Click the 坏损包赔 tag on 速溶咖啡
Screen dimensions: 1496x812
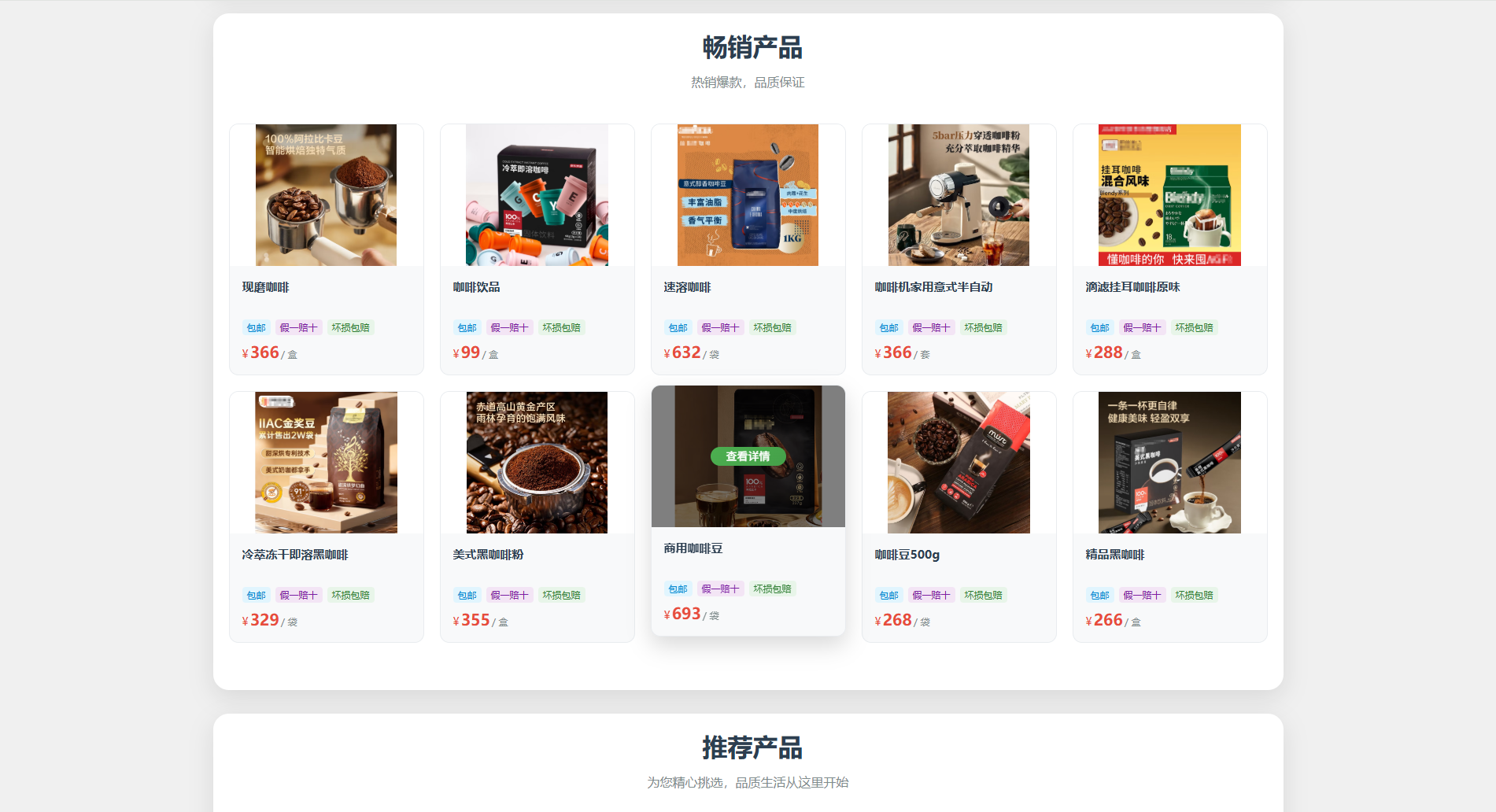pos(772,327)
